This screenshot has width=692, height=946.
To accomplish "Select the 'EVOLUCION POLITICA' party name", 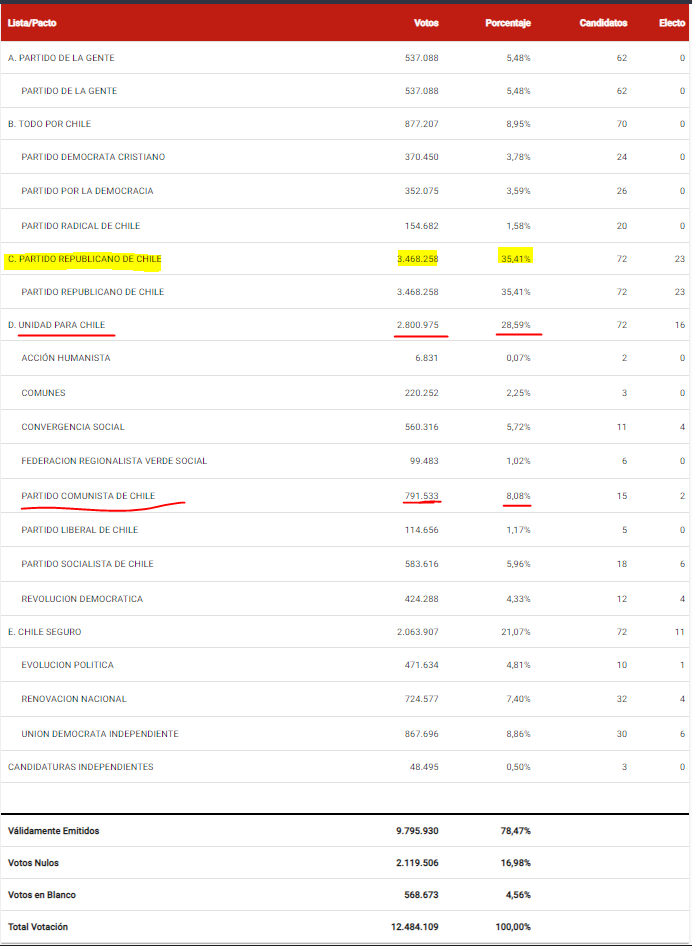I will click(68, 665).
